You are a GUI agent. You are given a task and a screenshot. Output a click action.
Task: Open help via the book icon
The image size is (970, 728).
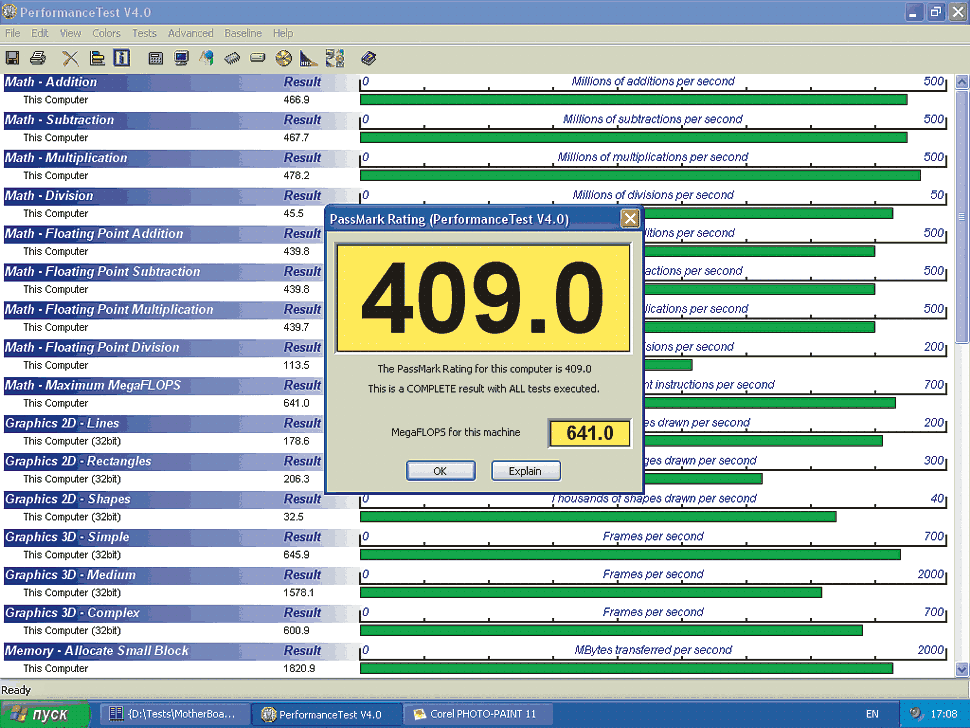[x=369, y=58]
